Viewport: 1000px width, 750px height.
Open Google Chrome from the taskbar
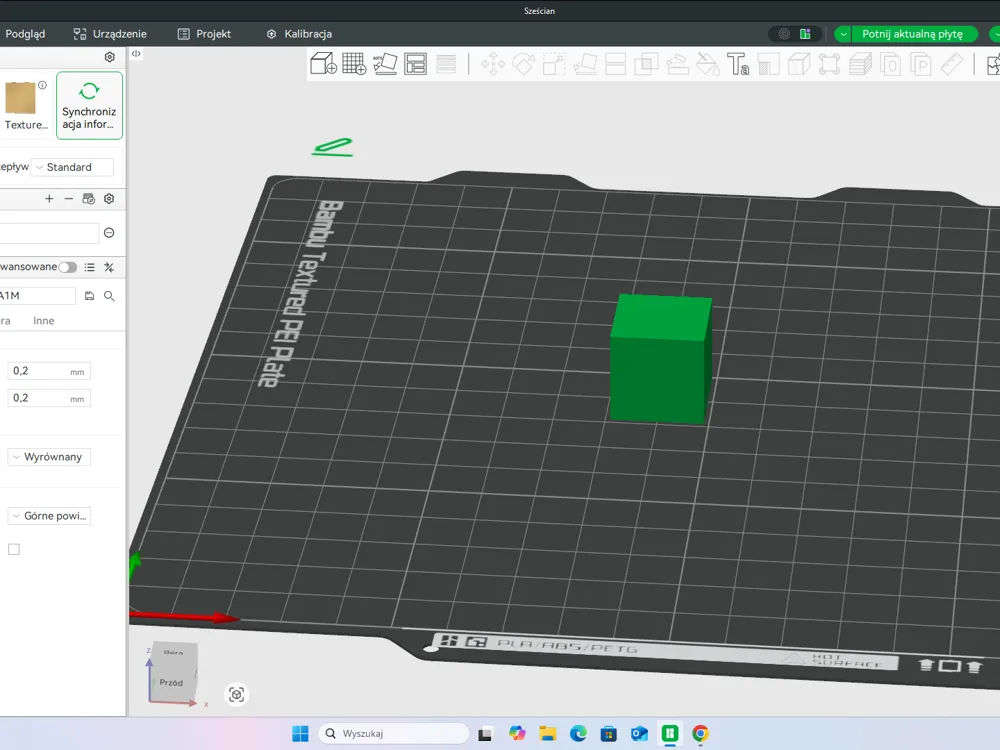(x=700, y=733)
